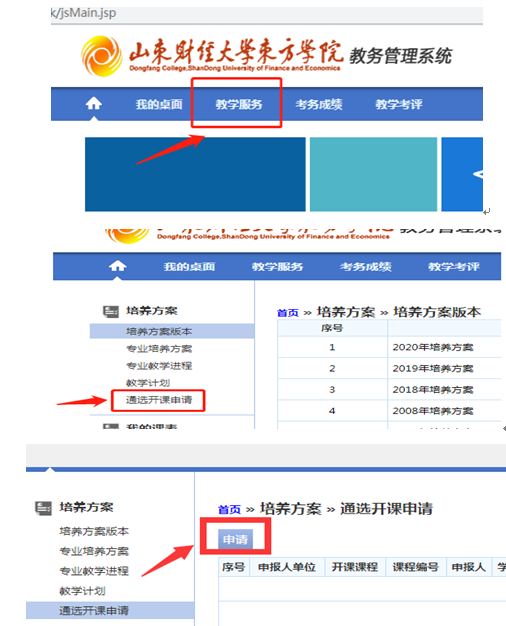Select 培养方案版本 in the middle sidebar
This screenshot has width=506, height=626.
pos(159,331)
